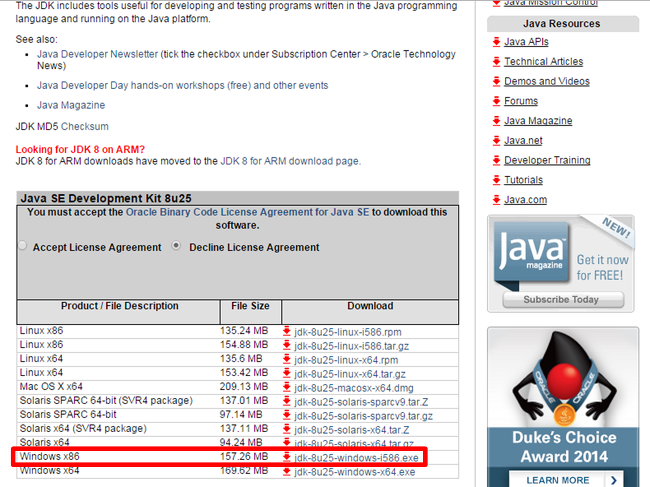650x487 pixels.
Task: Click the 157.26 MB file size cell
Action: coord(244,457)
